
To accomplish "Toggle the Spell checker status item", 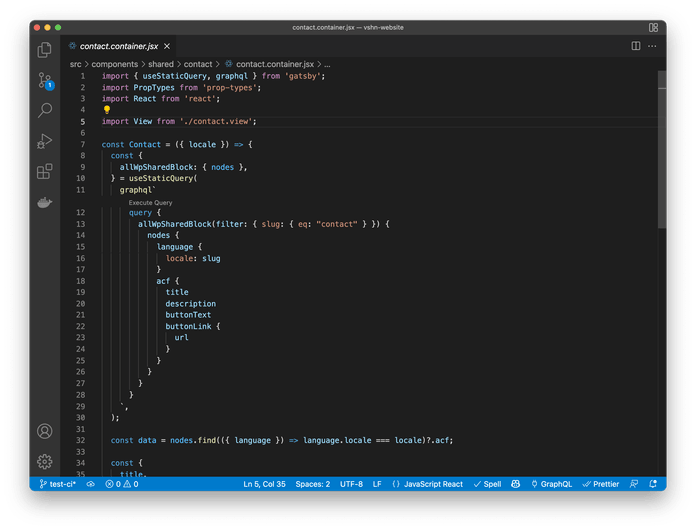I will click(487, 484).
